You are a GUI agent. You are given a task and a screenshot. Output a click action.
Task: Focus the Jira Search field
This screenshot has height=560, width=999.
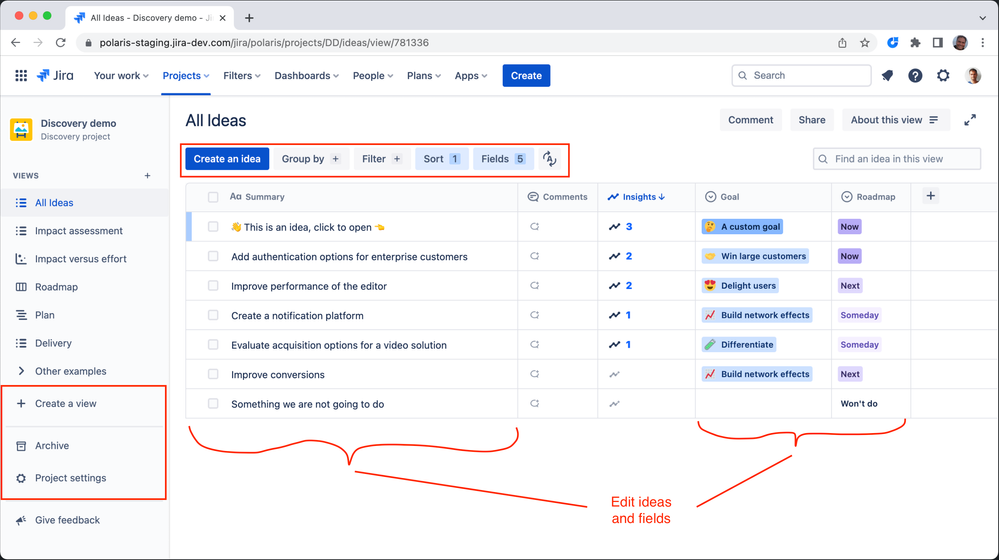coord(801,75)
